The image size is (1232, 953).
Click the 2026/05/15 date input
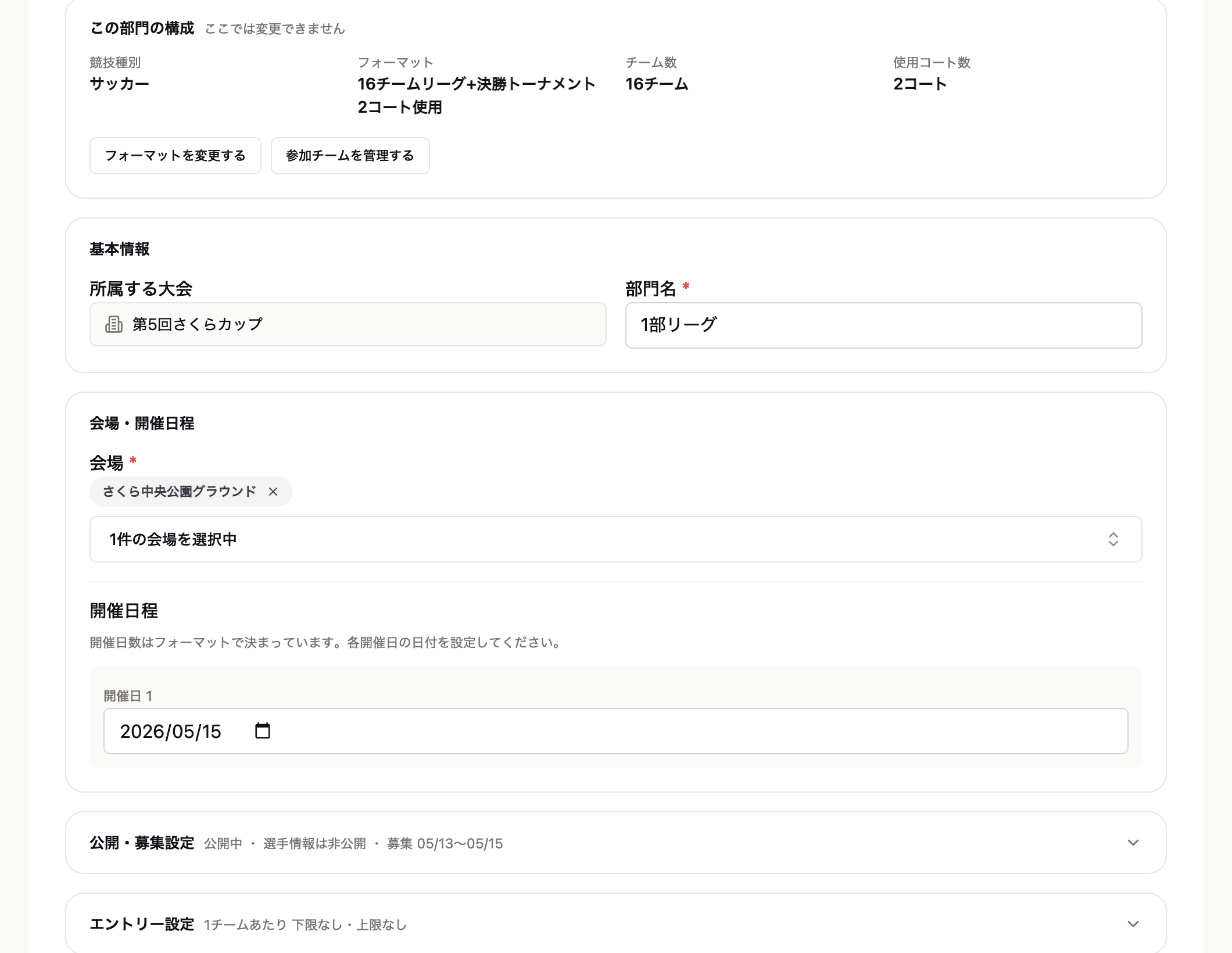(x=615, y=731)
